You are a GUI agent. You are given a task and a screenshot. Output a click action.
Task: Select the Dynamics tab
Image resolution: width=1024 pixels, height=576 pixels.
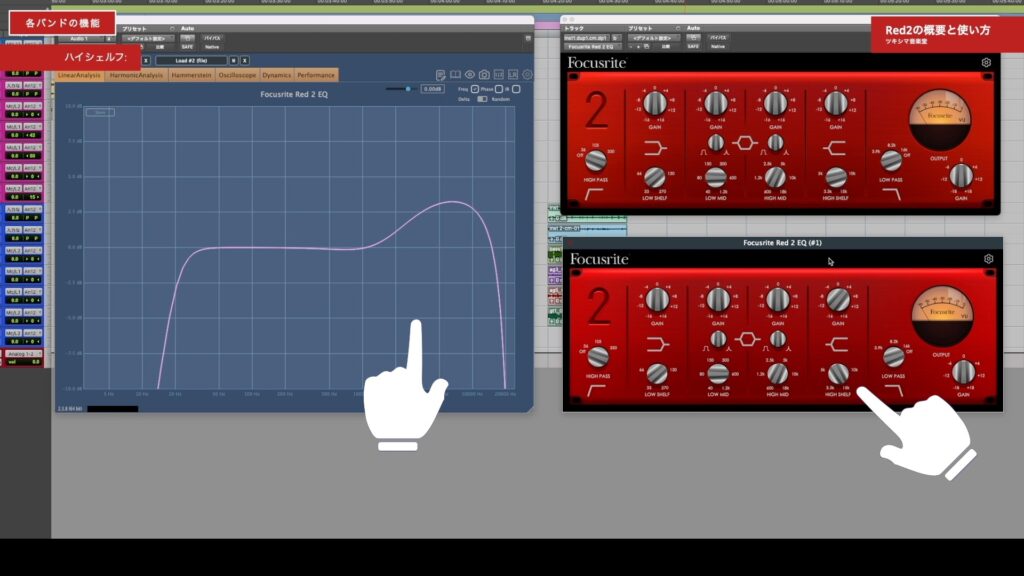click(277, 75)
